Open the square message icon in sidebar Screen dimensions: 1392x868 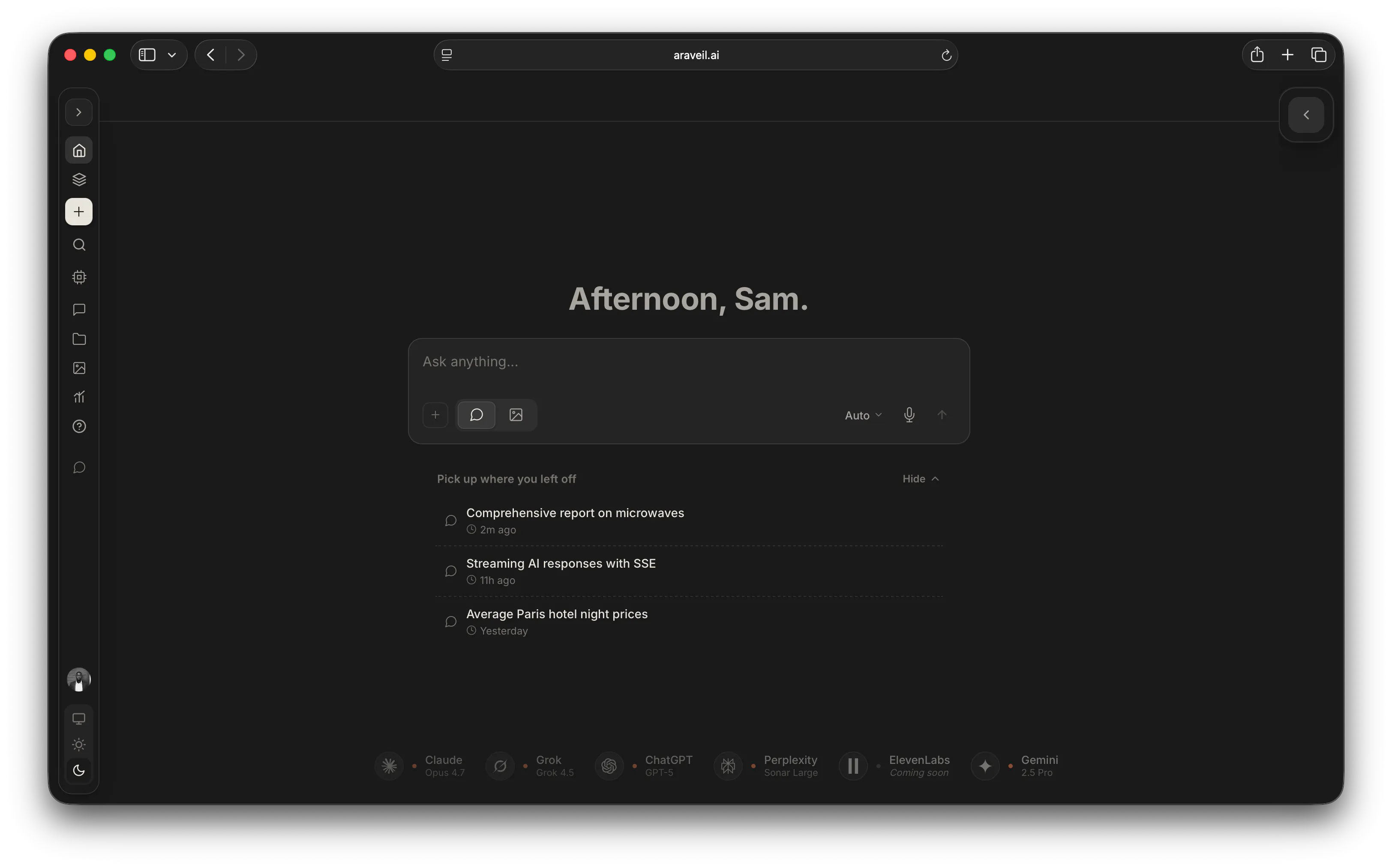point(79,309)
